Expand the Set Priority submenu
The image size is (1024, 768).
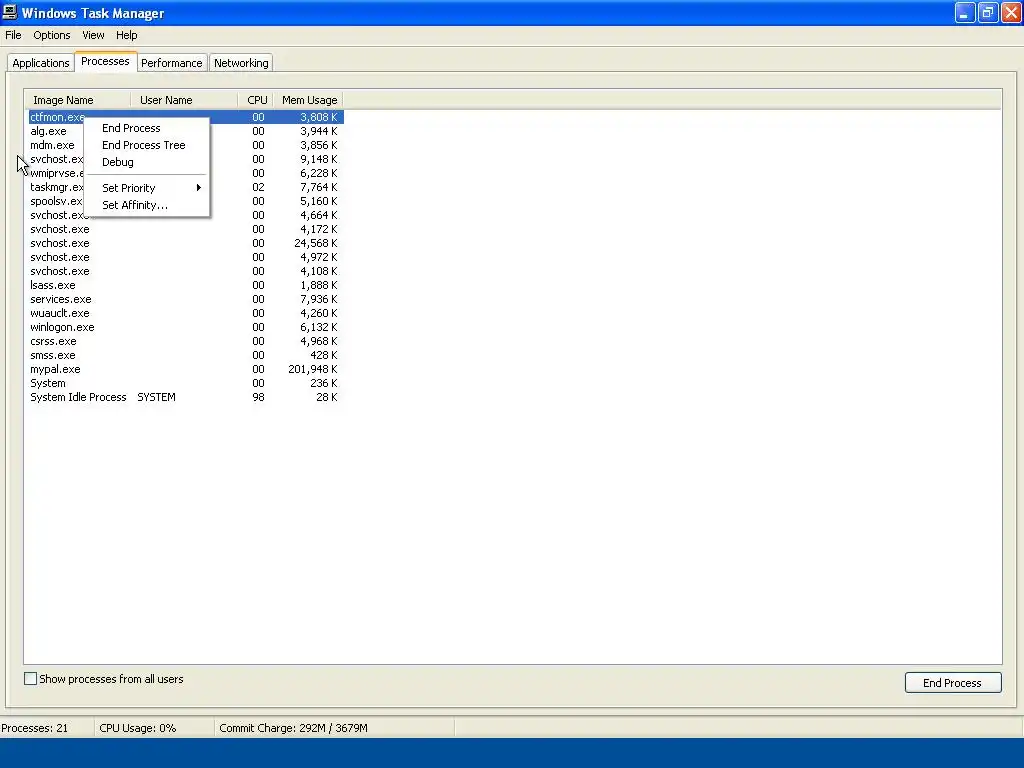pyautogui.click(x=148, y=188)
